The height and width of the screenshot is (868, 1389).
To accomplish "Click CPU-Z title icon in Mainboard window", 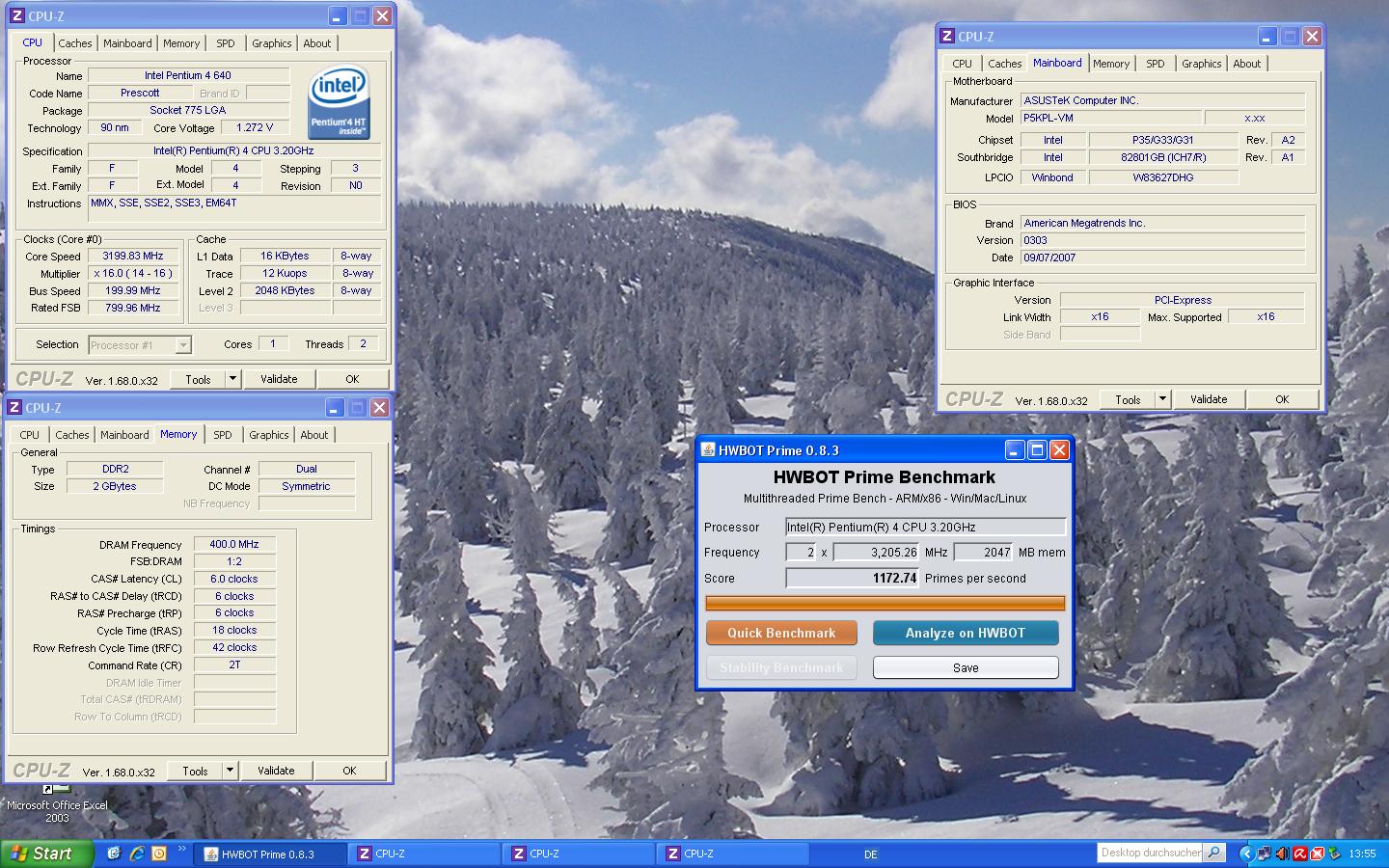I will pyautogui.click(x=946, y=37).
